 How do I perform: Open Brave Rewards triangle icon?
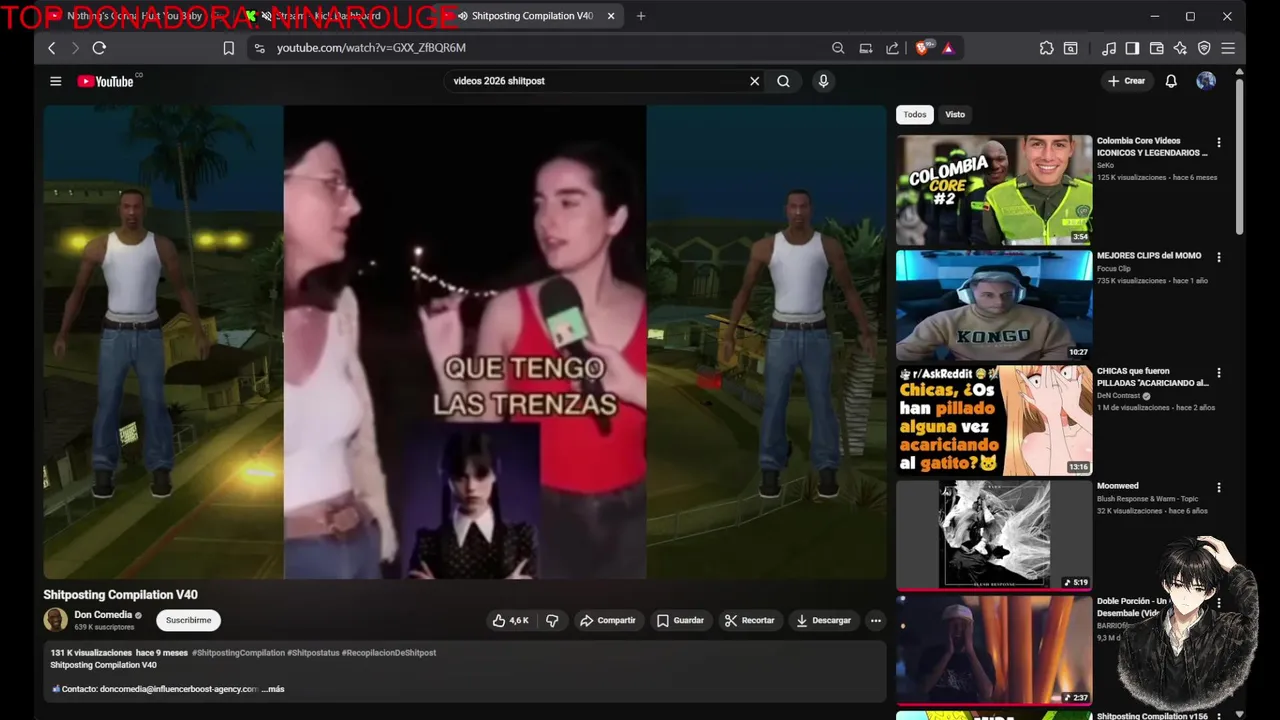tap(948, 48)
